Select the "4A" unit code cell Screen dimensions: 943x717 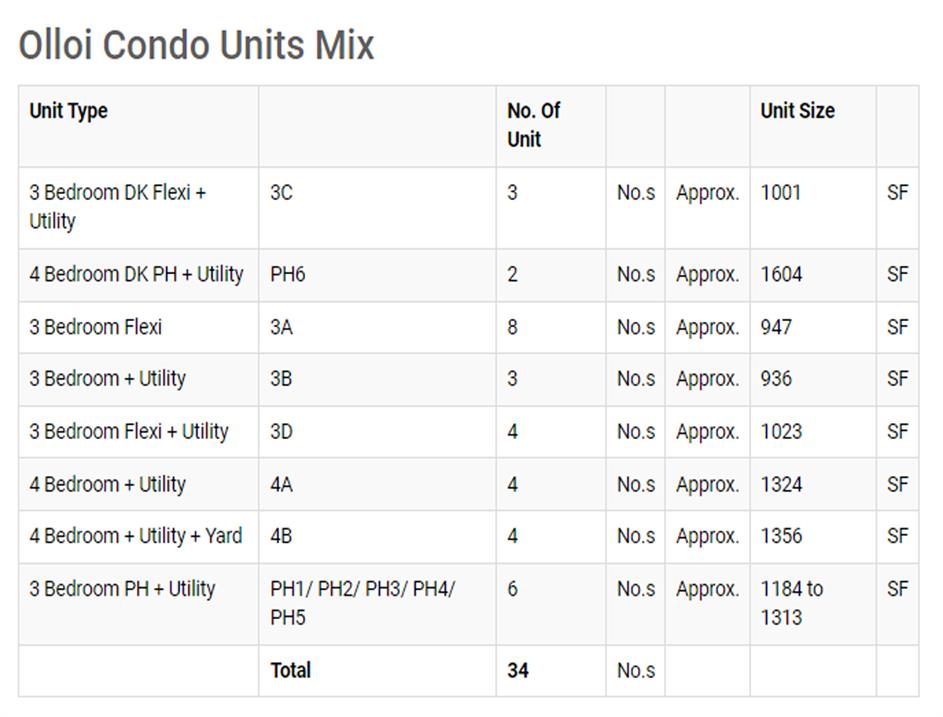[x=281, y=485]
